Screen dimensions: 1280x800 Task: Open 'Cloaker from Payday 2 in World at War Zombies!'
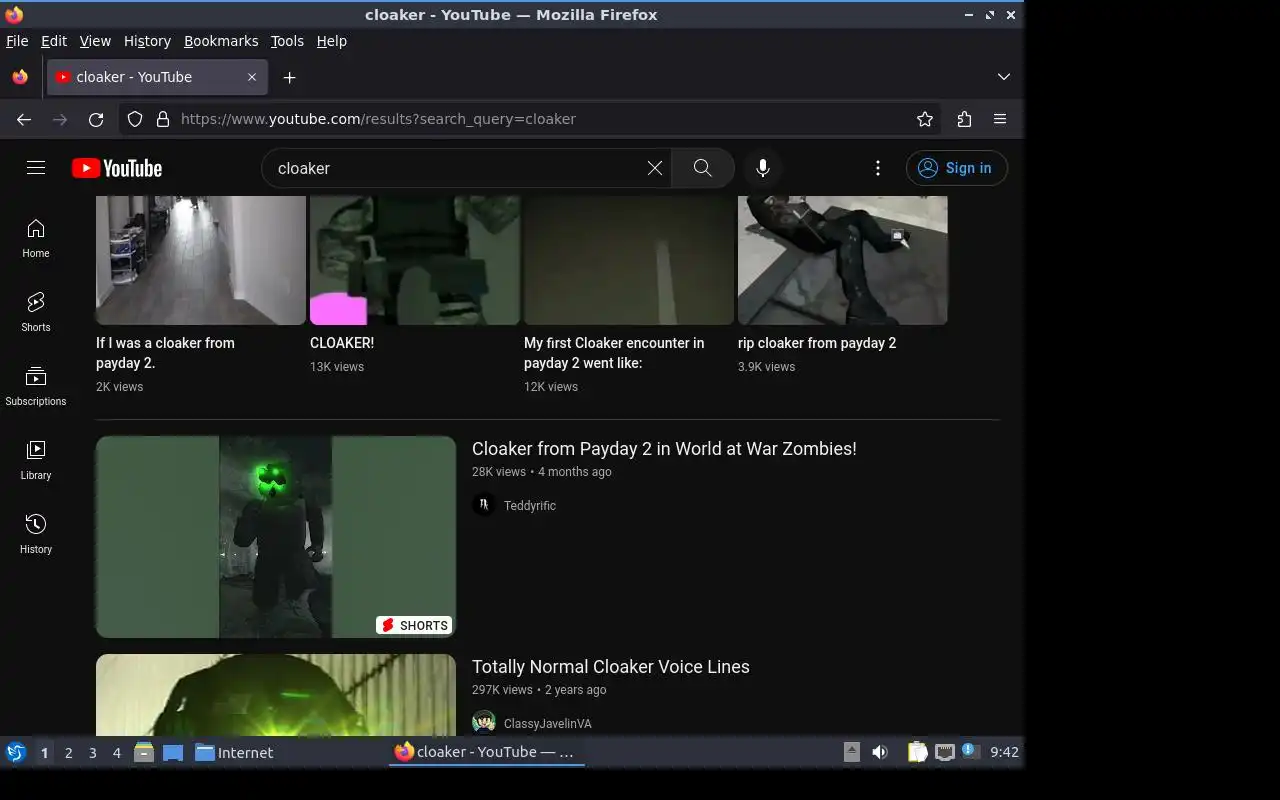tap(664, 449)
